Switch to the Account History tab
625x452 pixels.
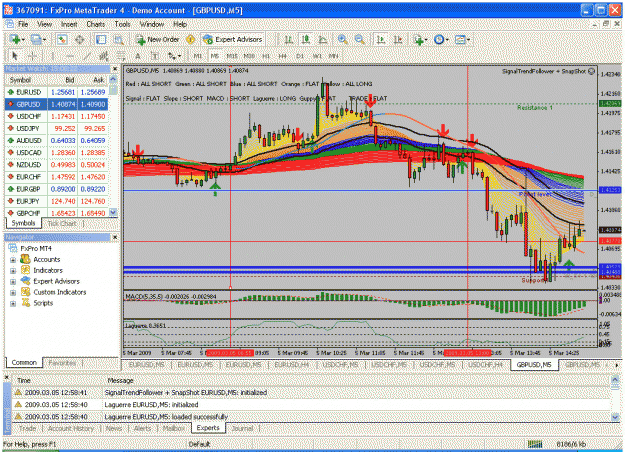coord(71,428)
